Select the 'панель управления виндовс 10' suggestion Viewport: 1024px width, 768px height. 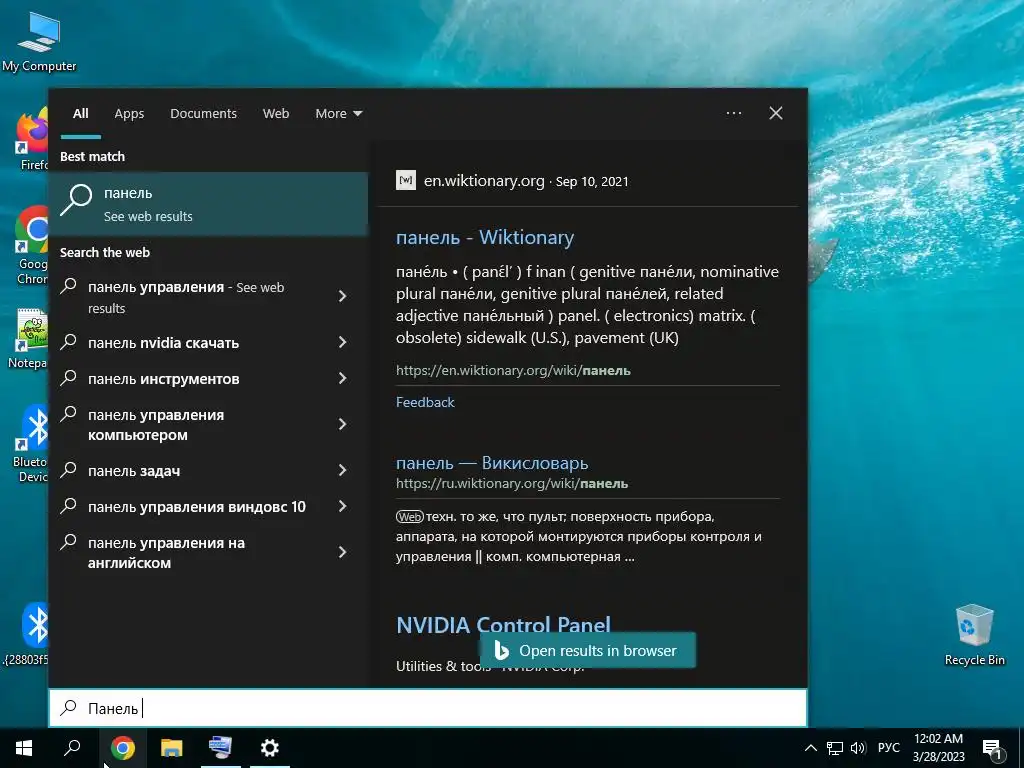point(195,507)
